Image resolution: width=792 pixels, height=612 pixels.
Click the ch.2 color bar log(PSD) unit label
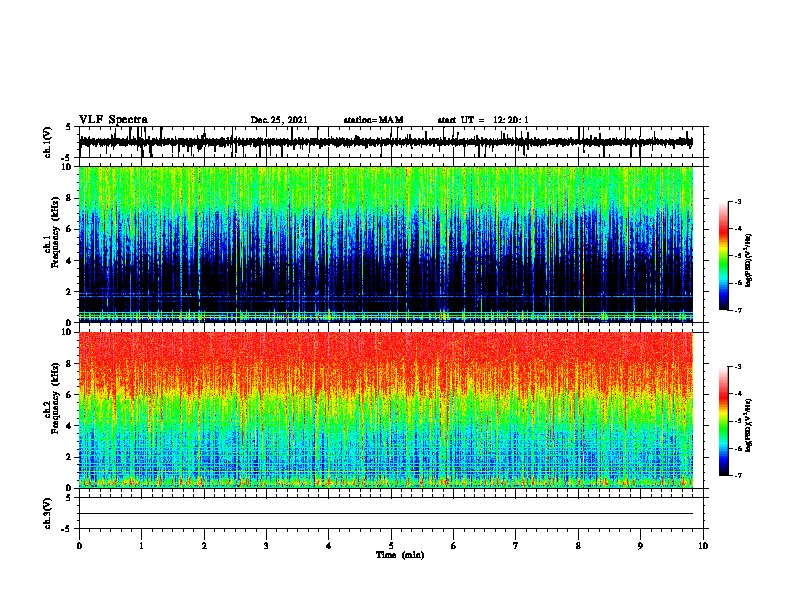tap(749, 425)
